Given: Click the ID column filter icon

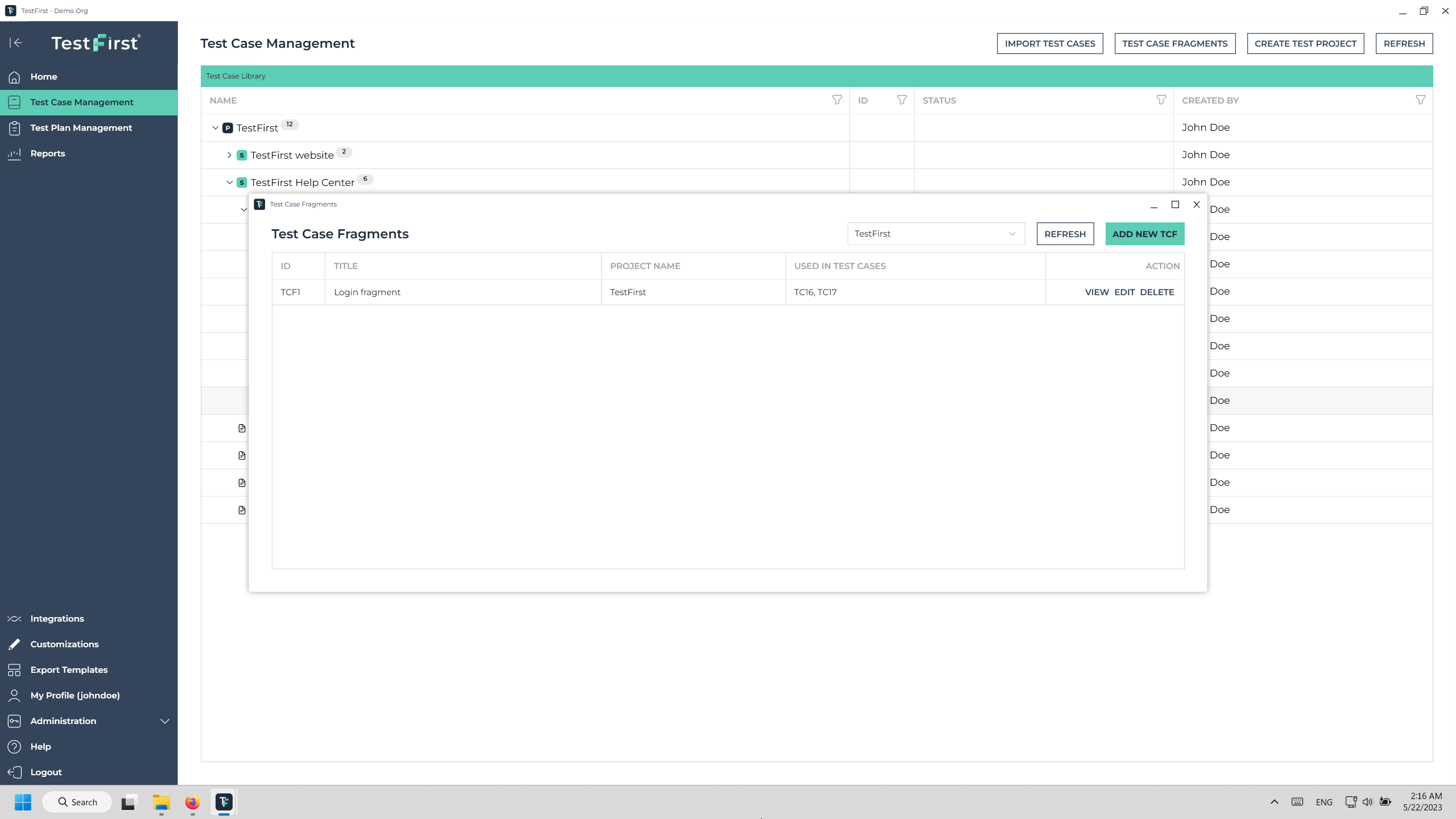Looking at the screenshot, I should [x=901, y=100].
